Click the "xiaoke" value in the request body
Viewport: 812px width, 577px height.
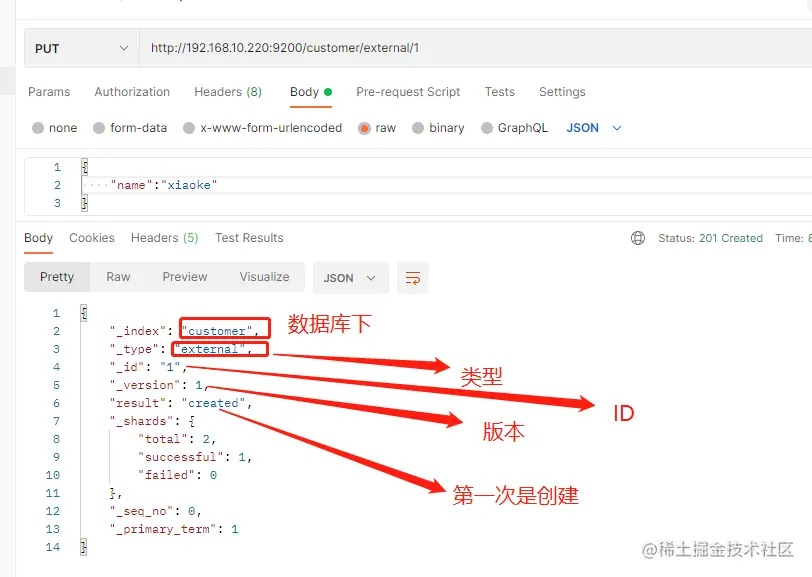tap(189, 185)
